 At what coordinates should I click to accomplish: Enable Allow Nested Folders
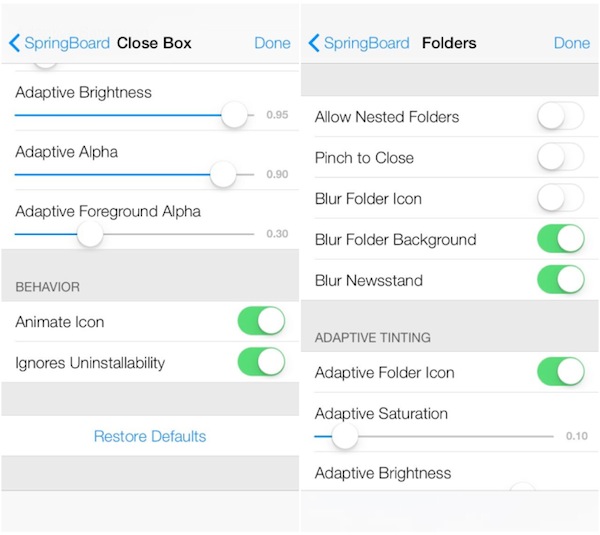tap(560, 117)
